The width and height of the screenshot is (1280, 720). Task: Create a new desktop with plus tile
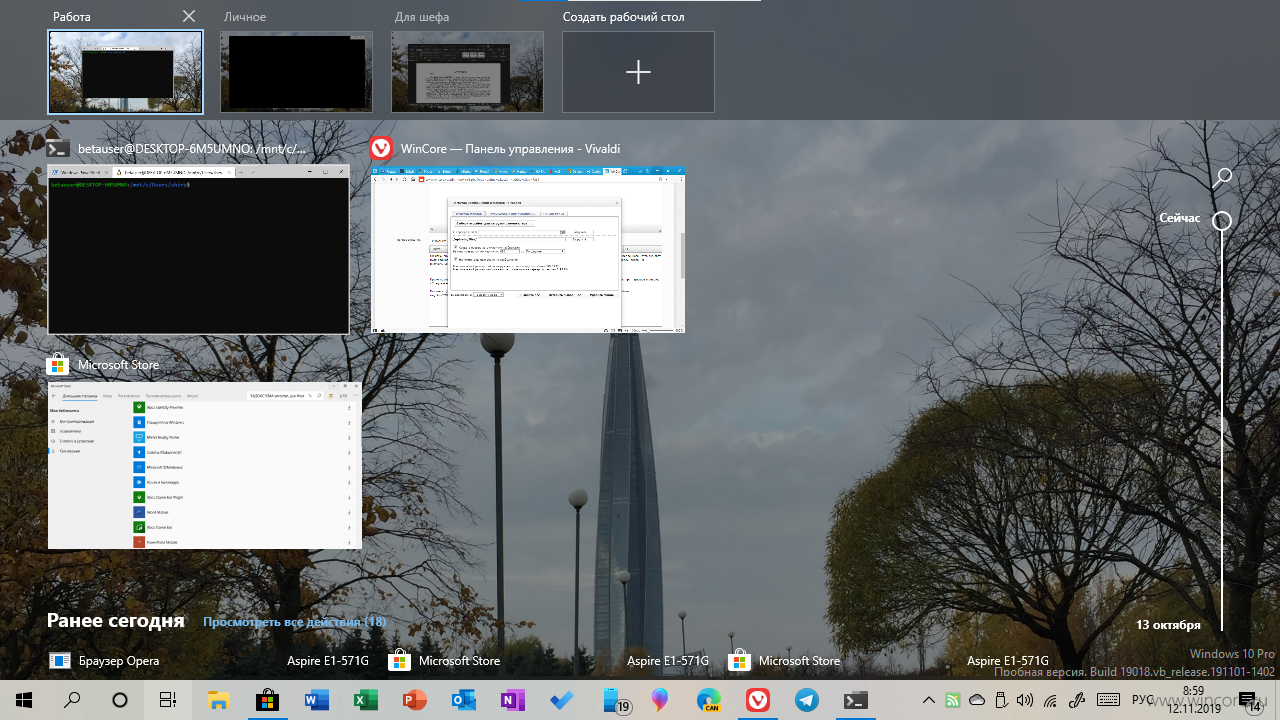point(638,72)
